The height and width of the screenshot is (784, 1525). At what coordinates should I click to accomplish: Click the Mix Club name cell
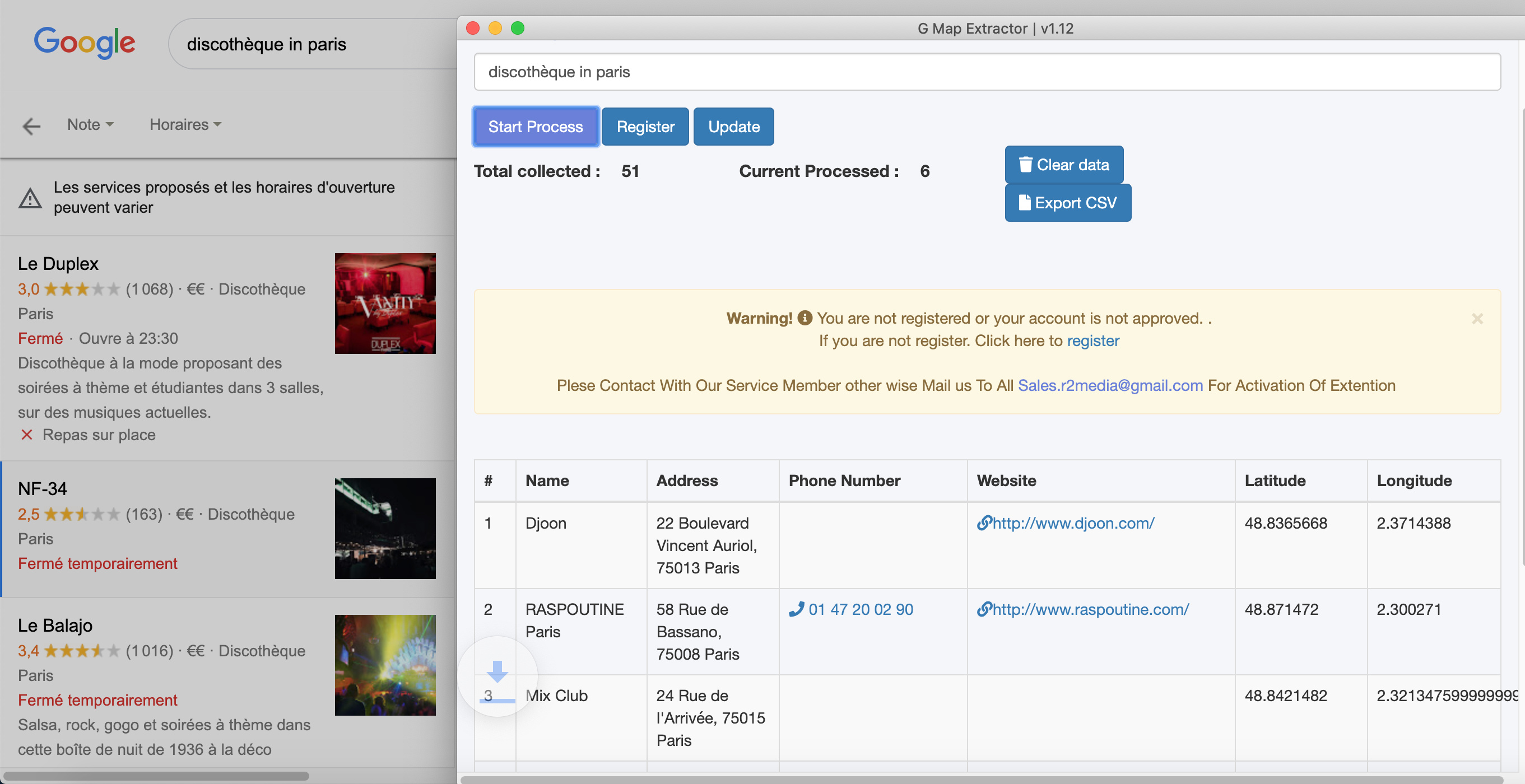[x=582, y=718]
